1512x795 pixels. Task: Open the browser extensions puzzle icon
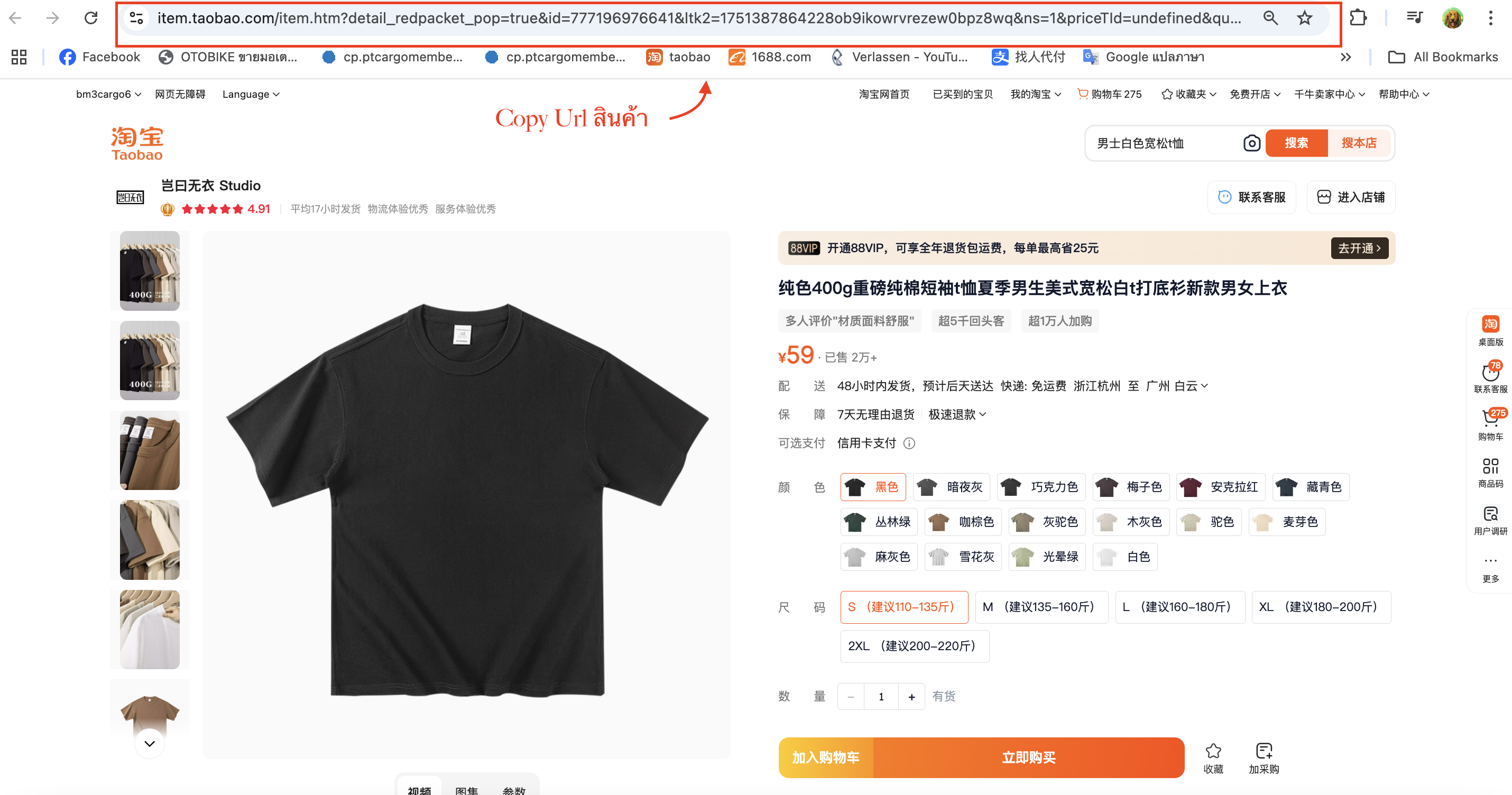[1358, 18]
